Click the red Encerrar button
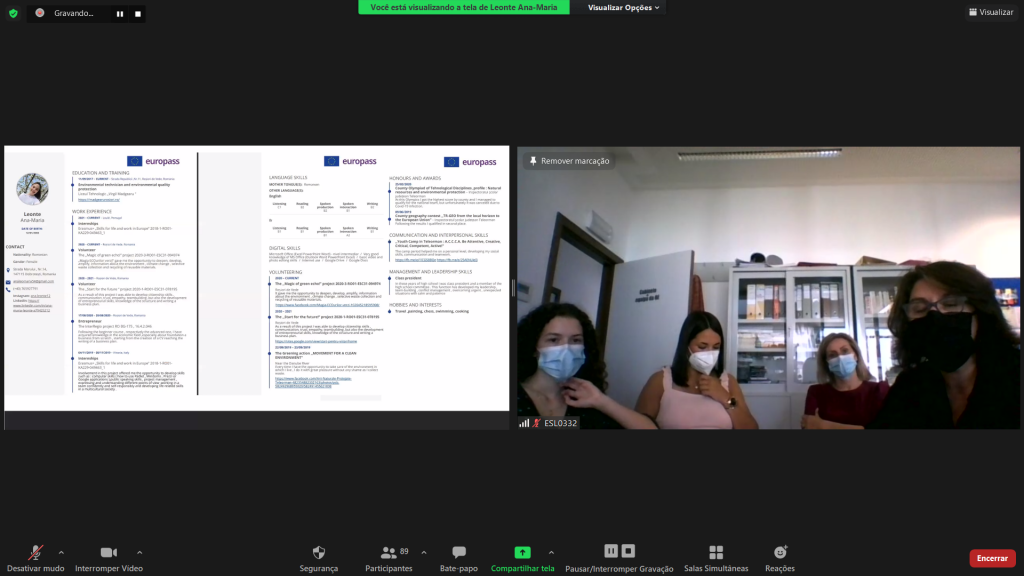This screenshot has height=576, width=1024. coord(991,558)
